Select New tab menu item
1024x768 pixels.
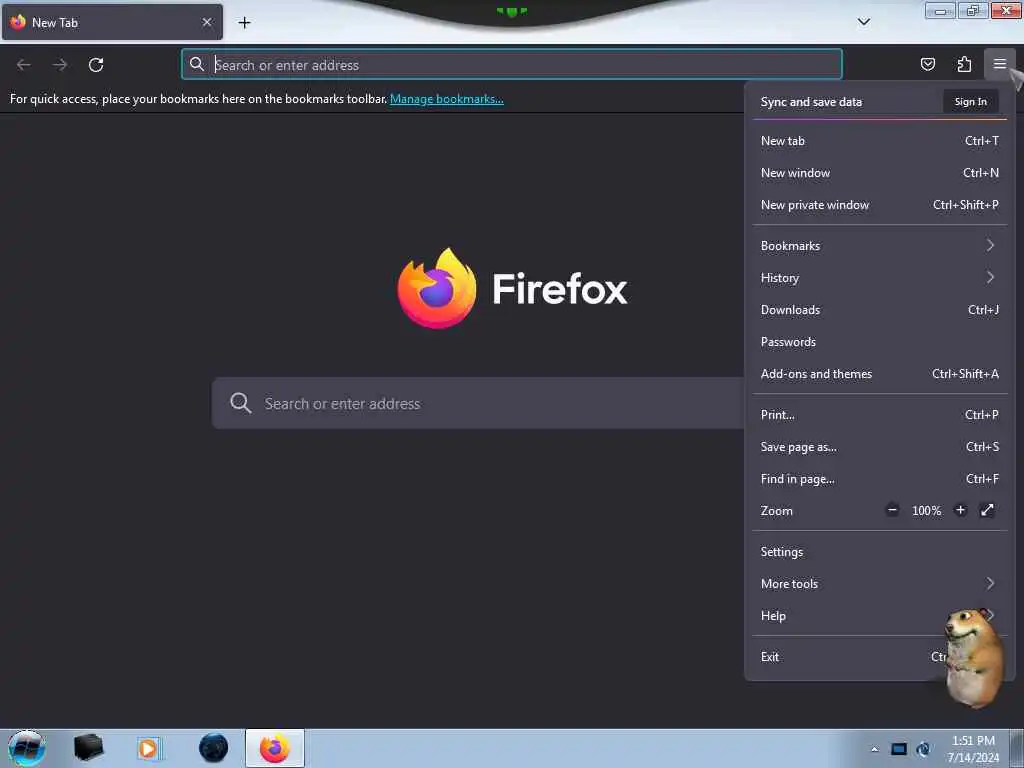[x=880, y=140]
